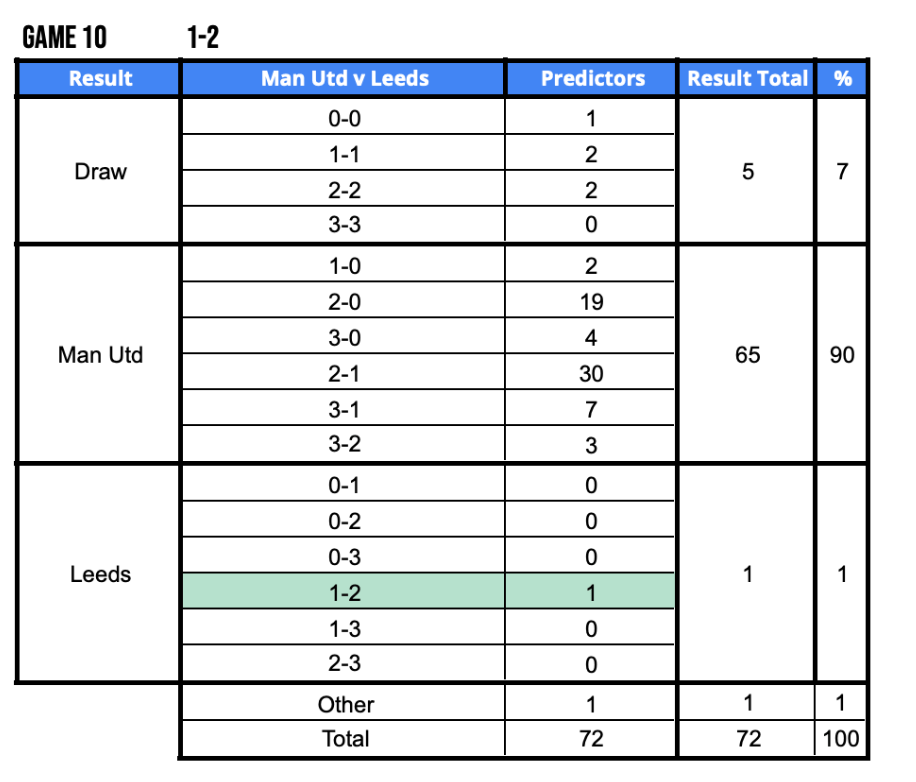The width and height of the screenshot is (916, 782).
Task: Click the Other row label
Action: click(344, 704)
